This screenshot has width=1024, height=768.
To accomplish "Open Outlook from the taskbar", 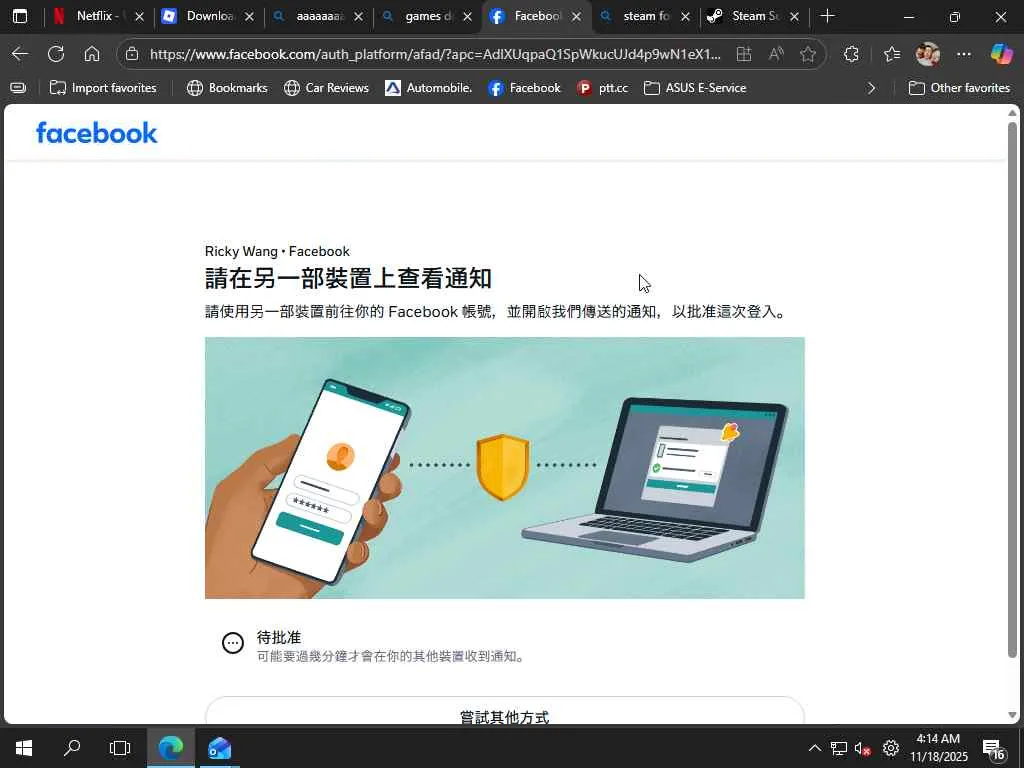I will tap(219, 748).
